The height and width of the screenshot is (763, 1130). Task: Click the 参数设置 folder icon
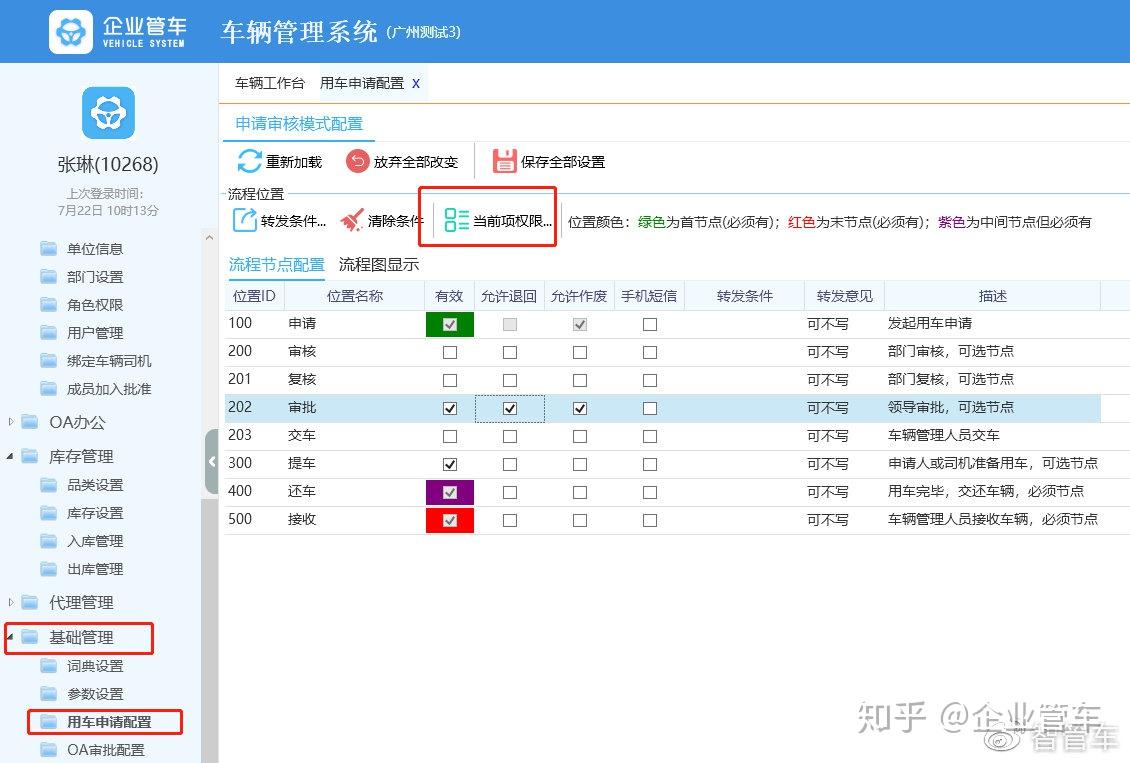pyautogui.click(x=49, y=694)
